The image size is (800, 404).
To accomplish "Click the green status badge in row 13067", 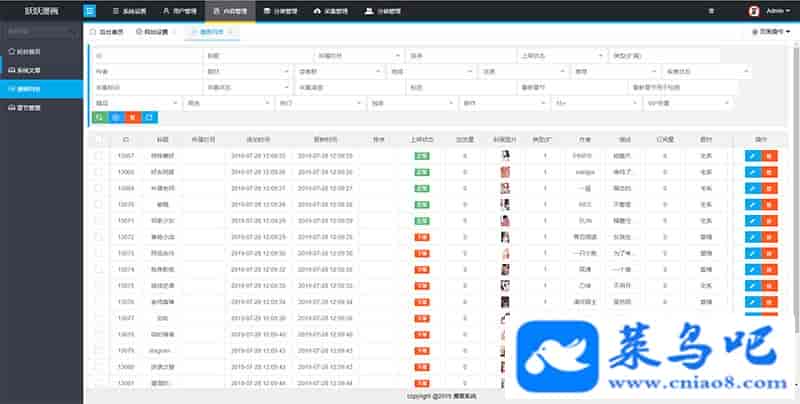I will click(x=422, y=156).
